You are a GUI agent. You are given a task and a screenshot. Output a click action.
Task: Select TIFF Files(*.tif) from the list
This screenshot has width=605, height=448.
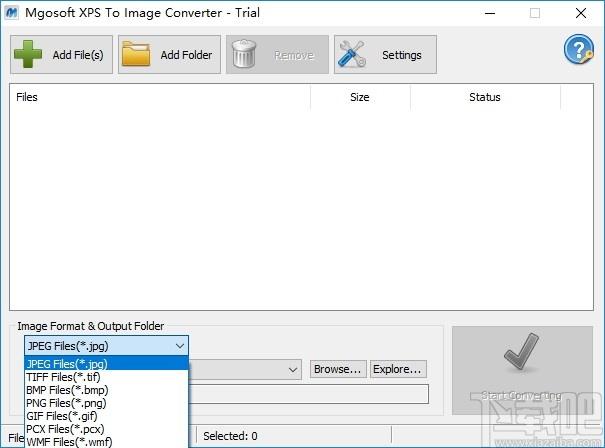point(106,377)
